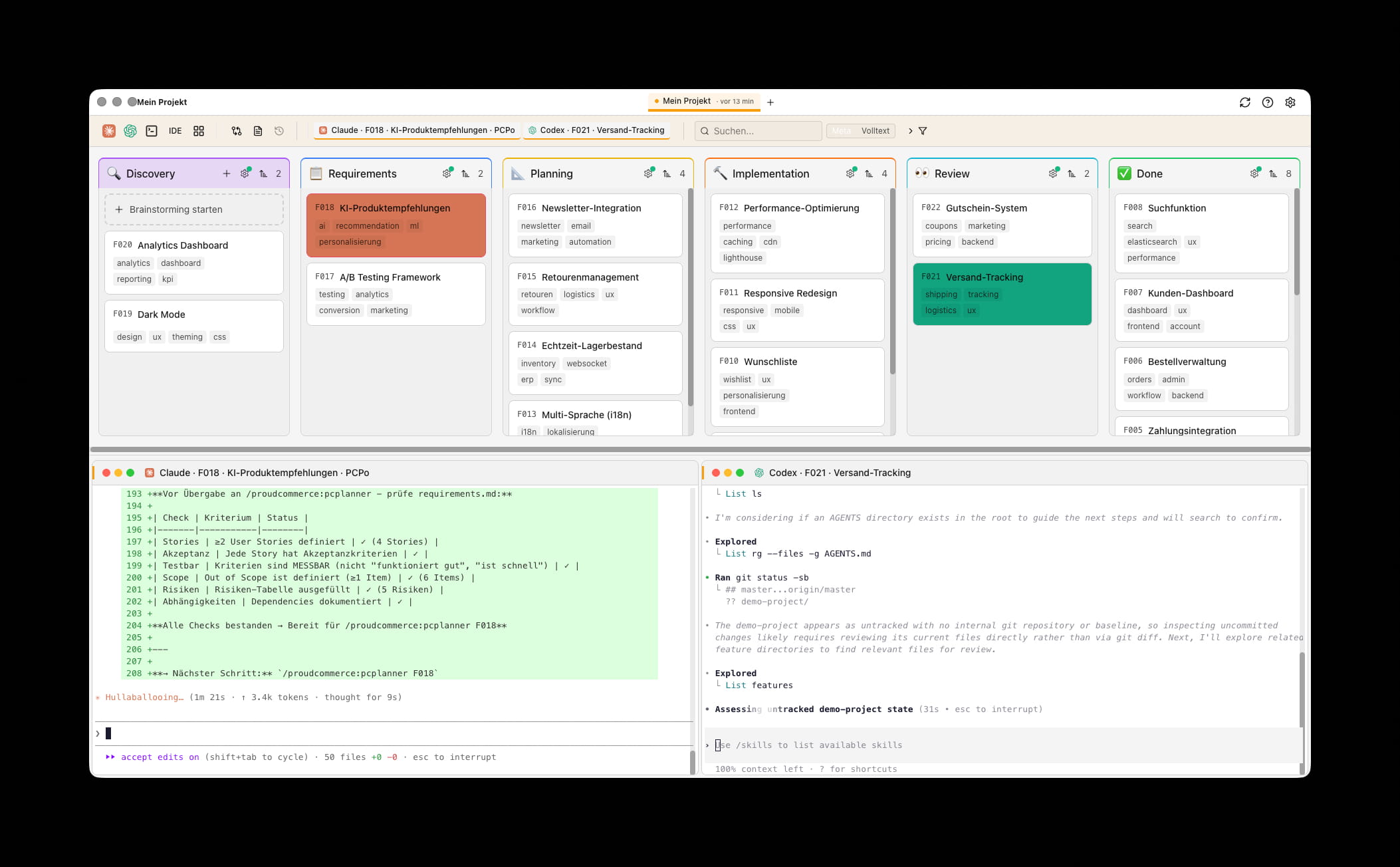Launch the Claude agent icon in toolbar
Image resolution: width=1400 pixels, height=867 pixels.
(109, 131)
